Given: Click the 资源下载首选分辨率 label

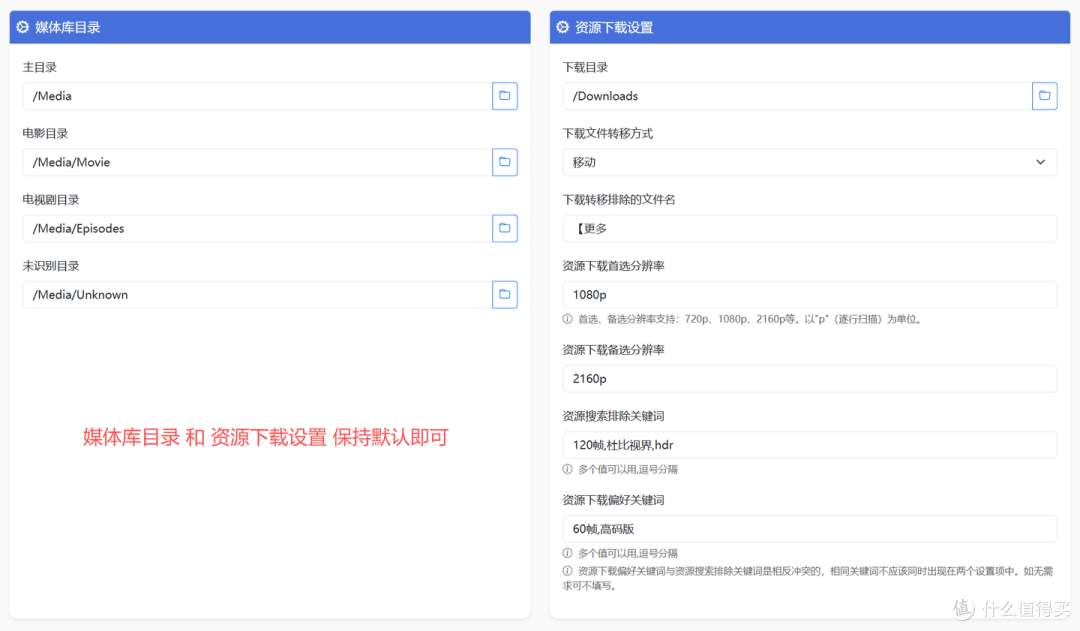Looking at the screenshot, I should (613, 266).
